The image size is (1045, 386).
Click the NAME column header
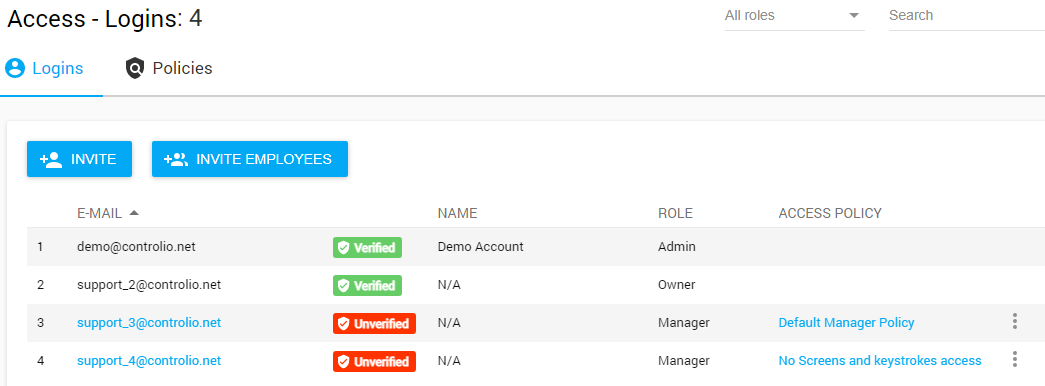pyautogui.click(x=457, y=213)
